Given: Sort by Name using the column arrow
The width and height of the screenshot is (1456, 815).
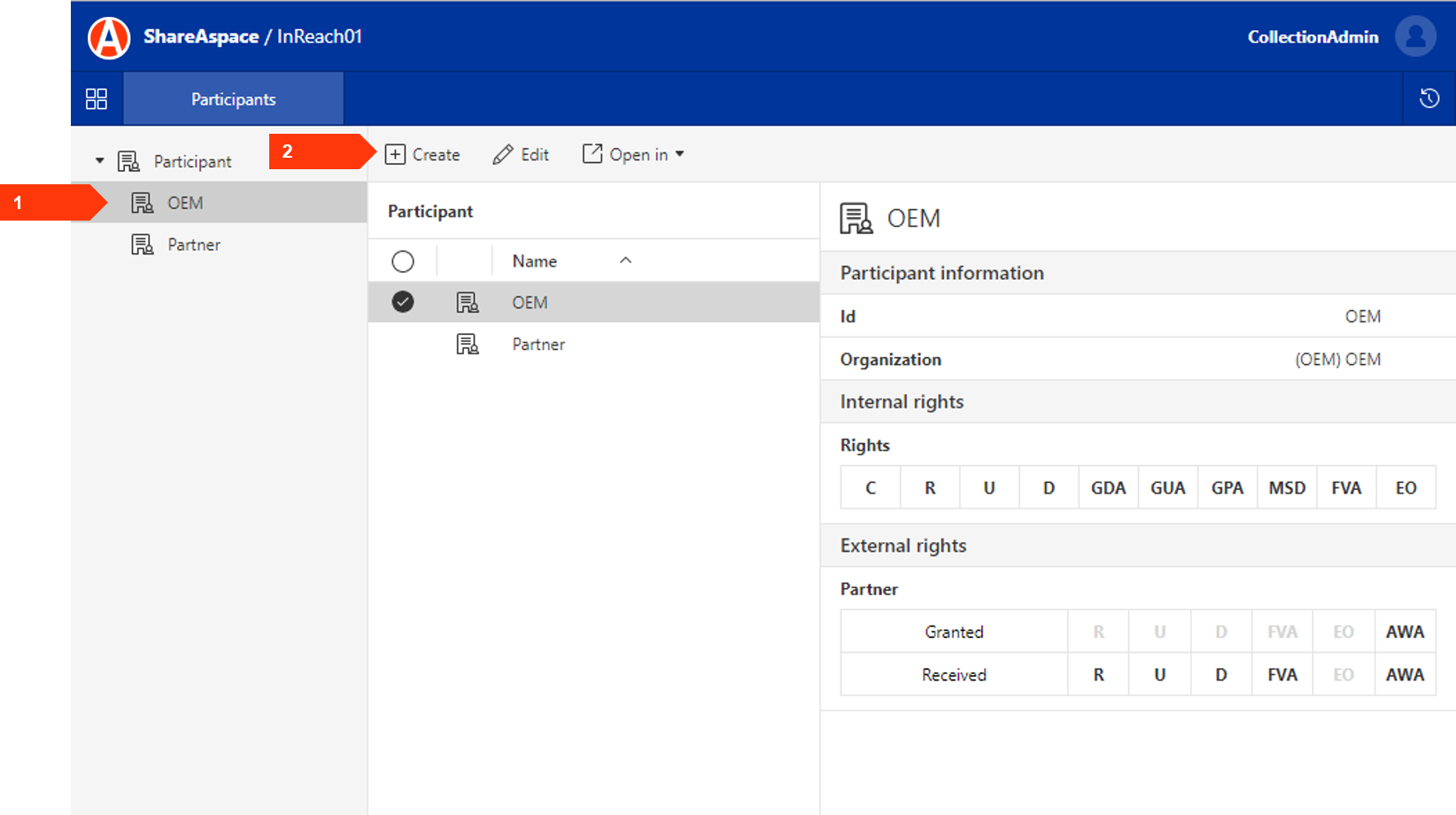Looking at the screenshot, I should click(625, 260).
